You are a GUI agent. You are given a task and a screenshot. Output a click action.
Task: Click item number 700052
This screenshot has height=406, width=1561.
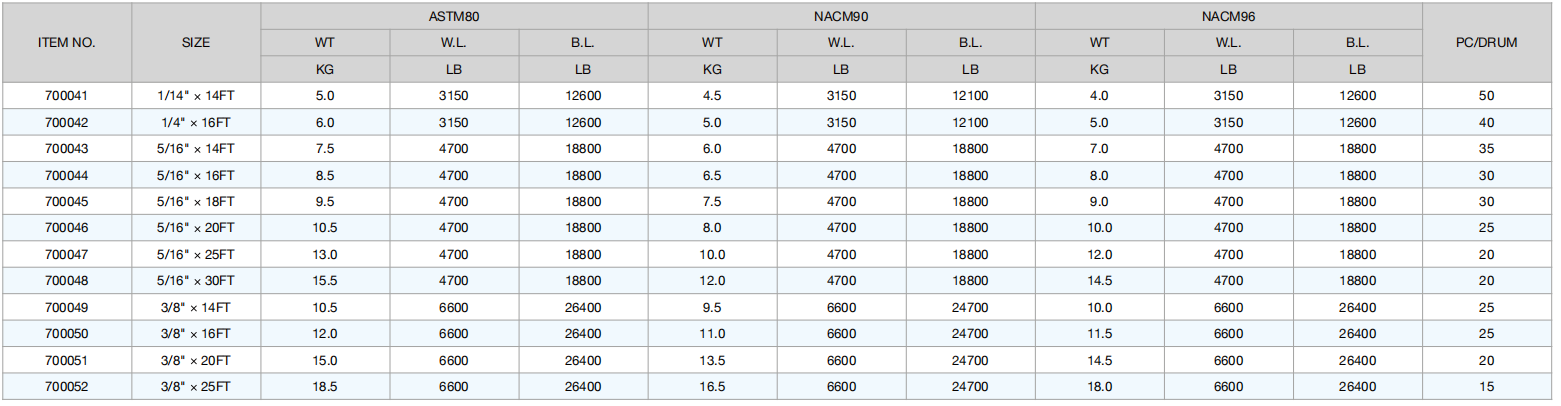[67, 386]
